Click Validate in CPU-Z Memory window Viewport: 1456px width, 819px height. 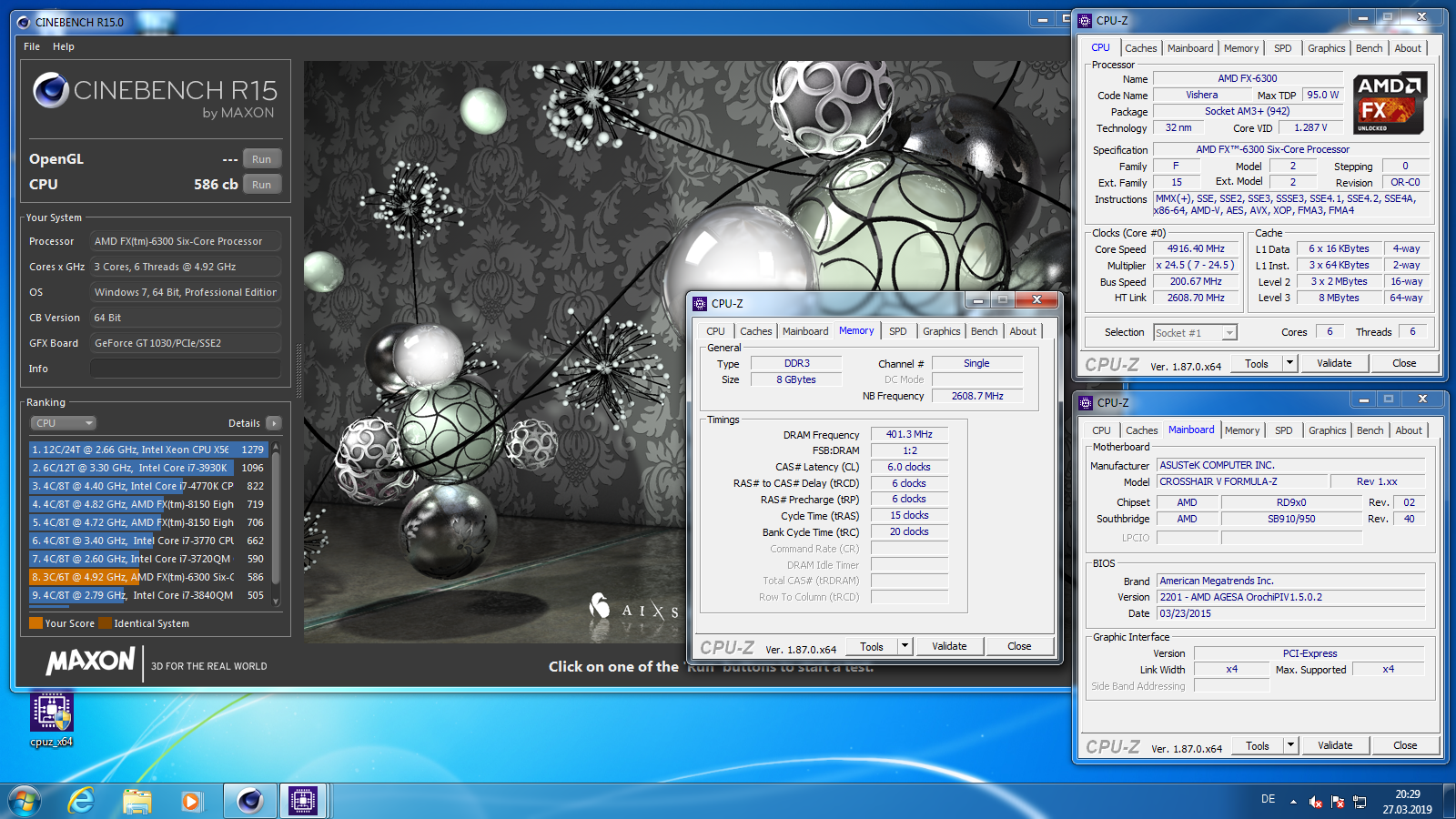949,646
